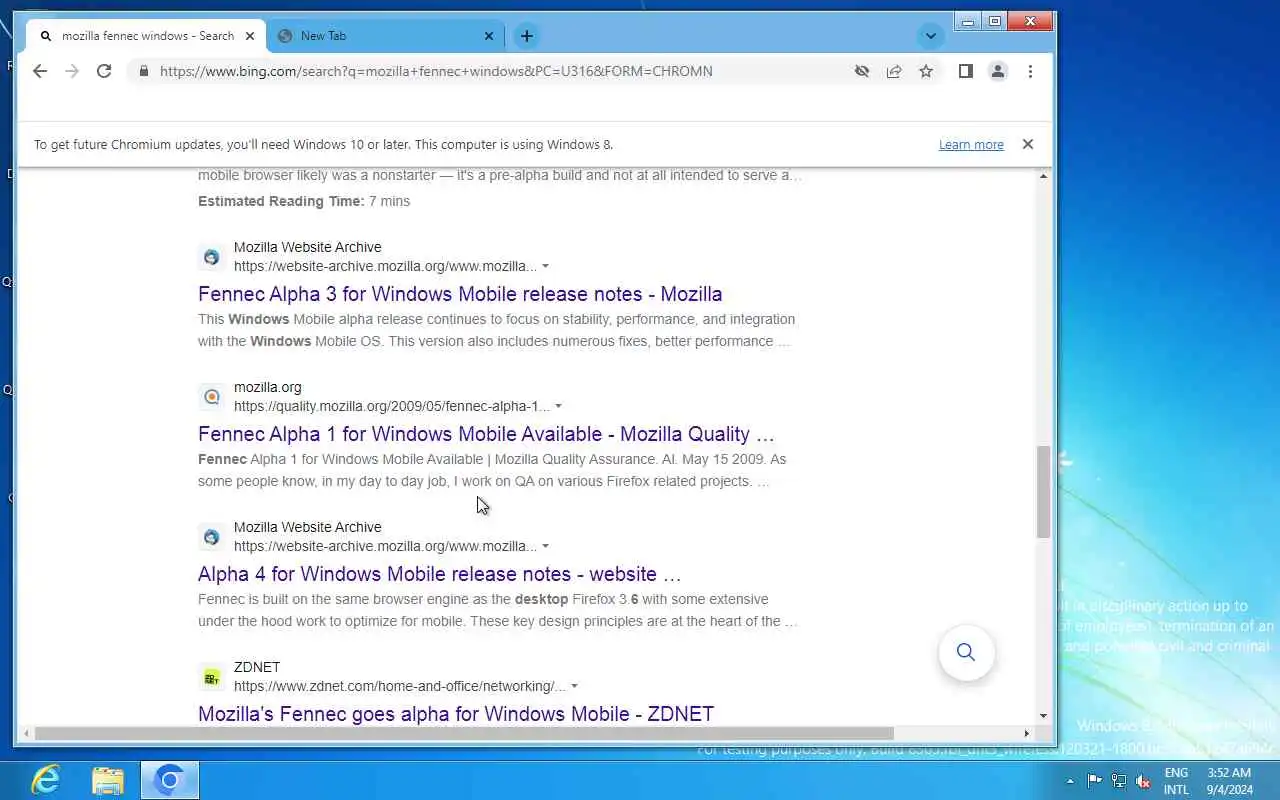Click the scroll up arrow
Viewport: 1280px width, 800px height.
point(1043,176)
